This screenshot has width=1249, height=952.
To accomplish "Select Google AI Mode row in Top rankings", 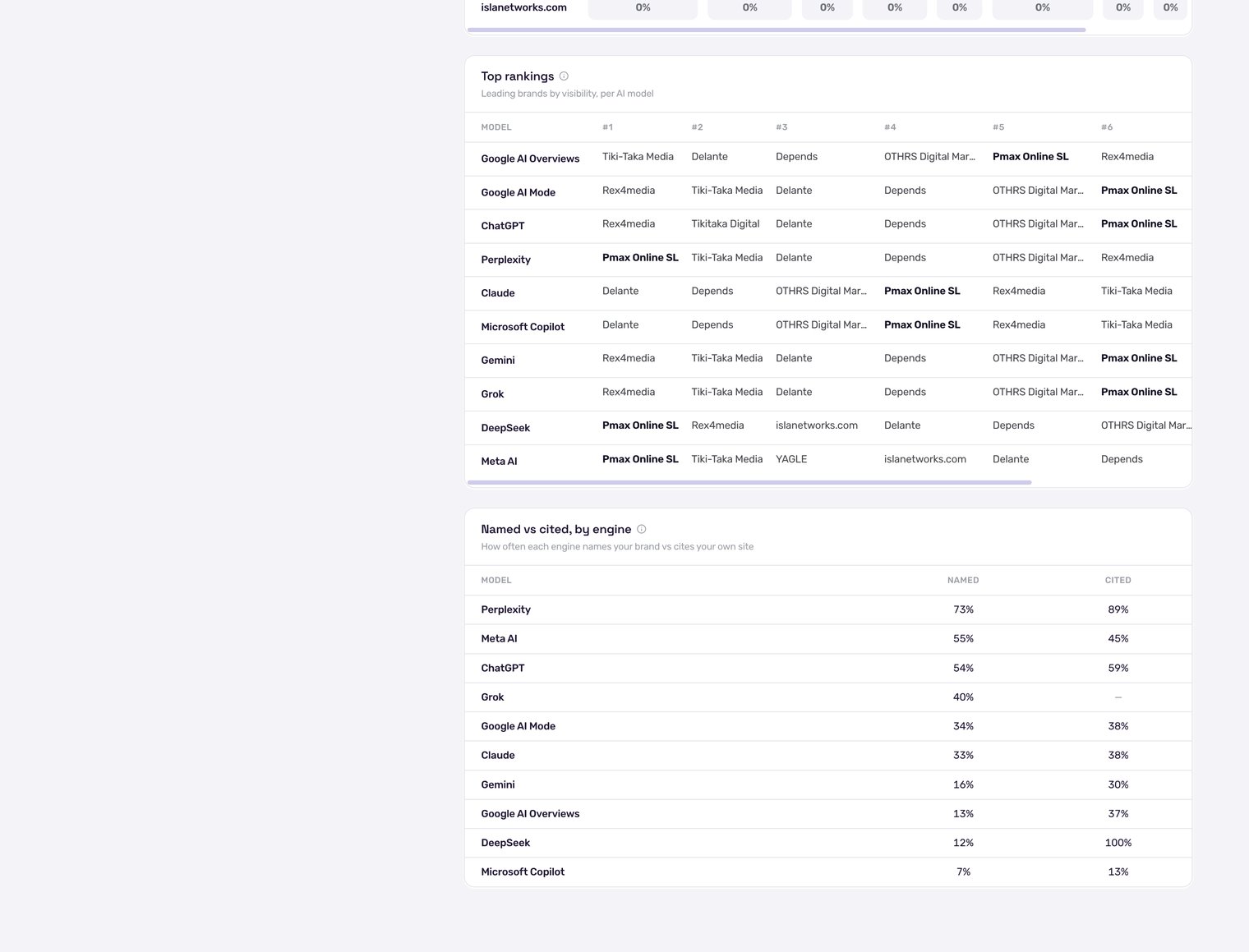I will [x=828, y=192].
